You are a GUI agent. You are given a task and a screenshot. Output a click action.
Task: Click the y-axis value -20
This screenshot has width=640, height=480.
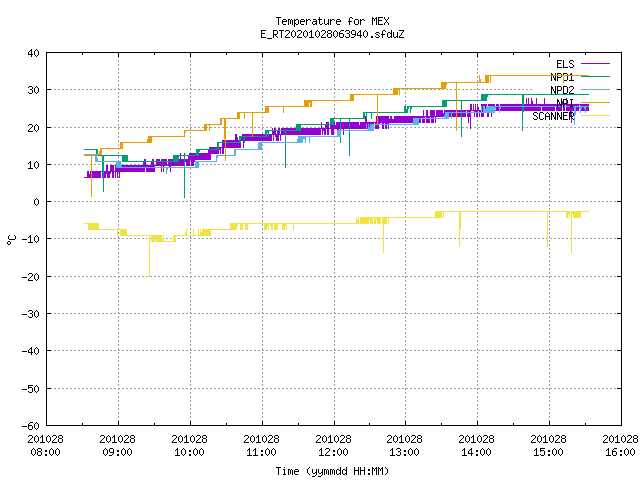pos(31,277)
